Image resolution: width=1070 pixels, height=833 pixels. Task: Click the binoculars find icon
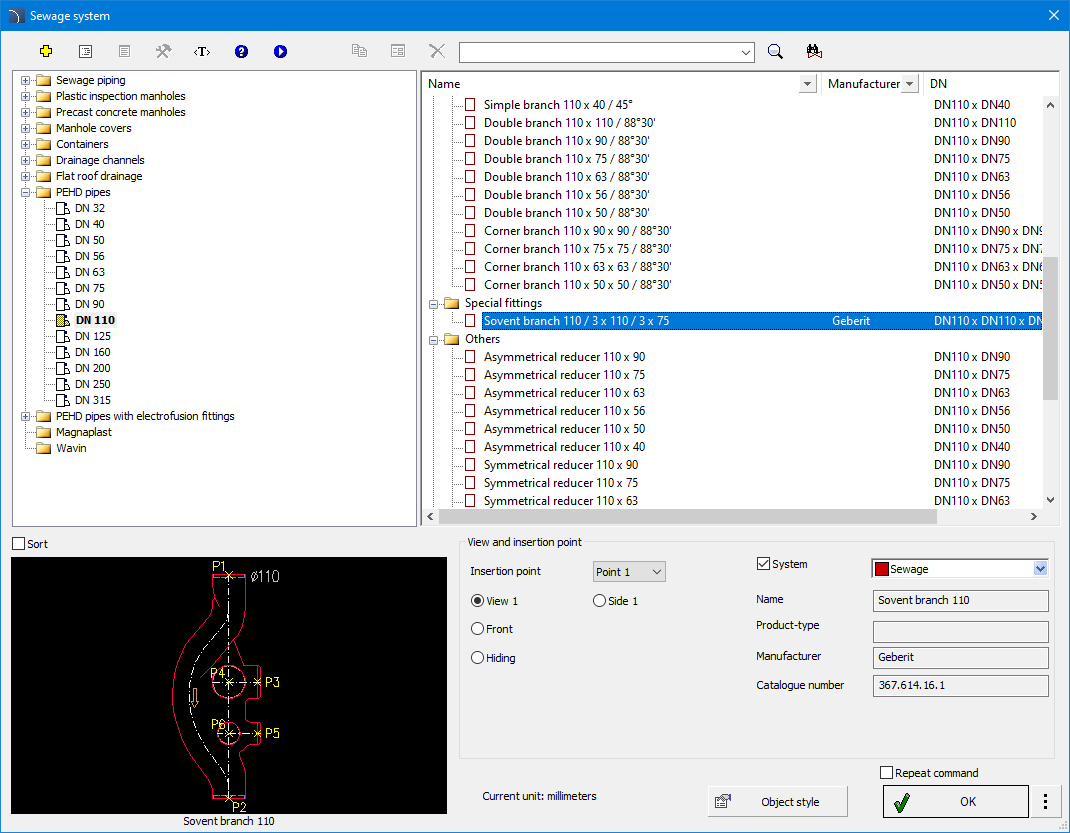tap(813, 51)
